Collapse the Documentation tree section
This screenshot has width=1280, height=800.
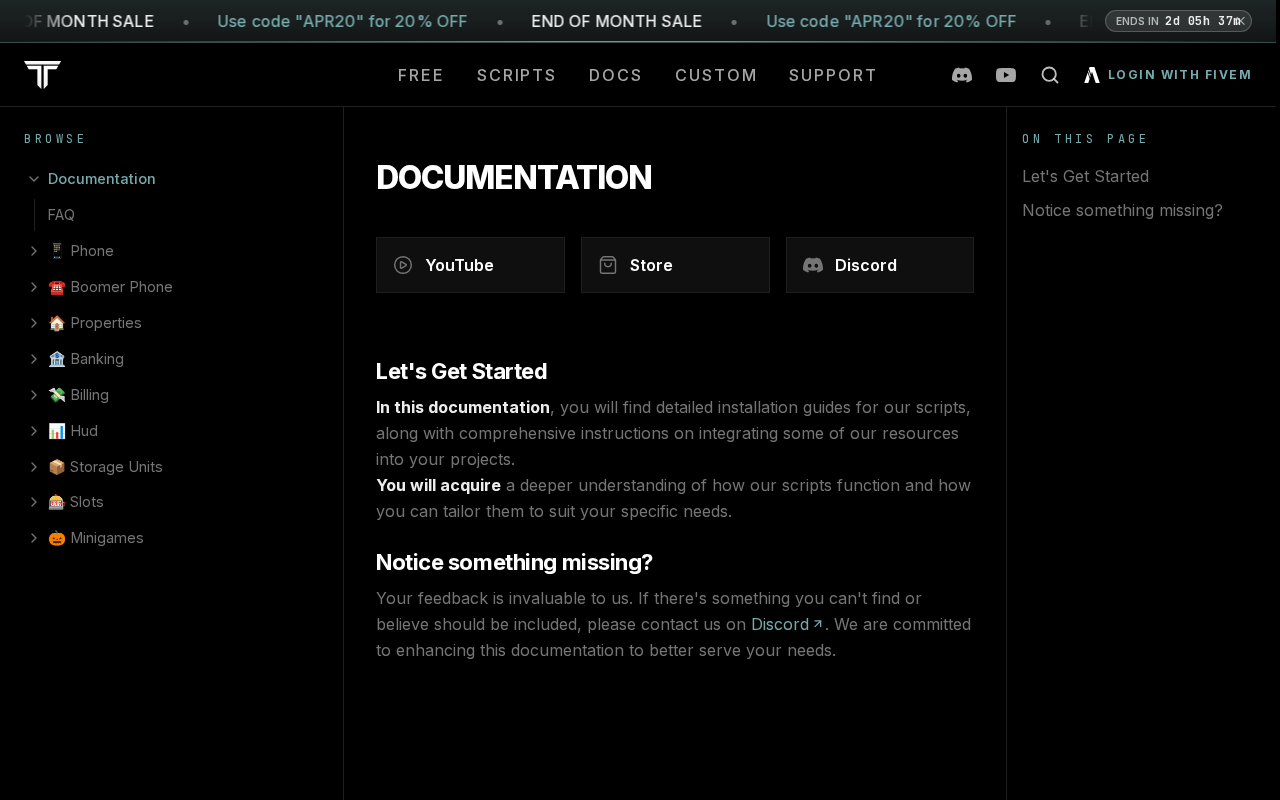[34, 179]
